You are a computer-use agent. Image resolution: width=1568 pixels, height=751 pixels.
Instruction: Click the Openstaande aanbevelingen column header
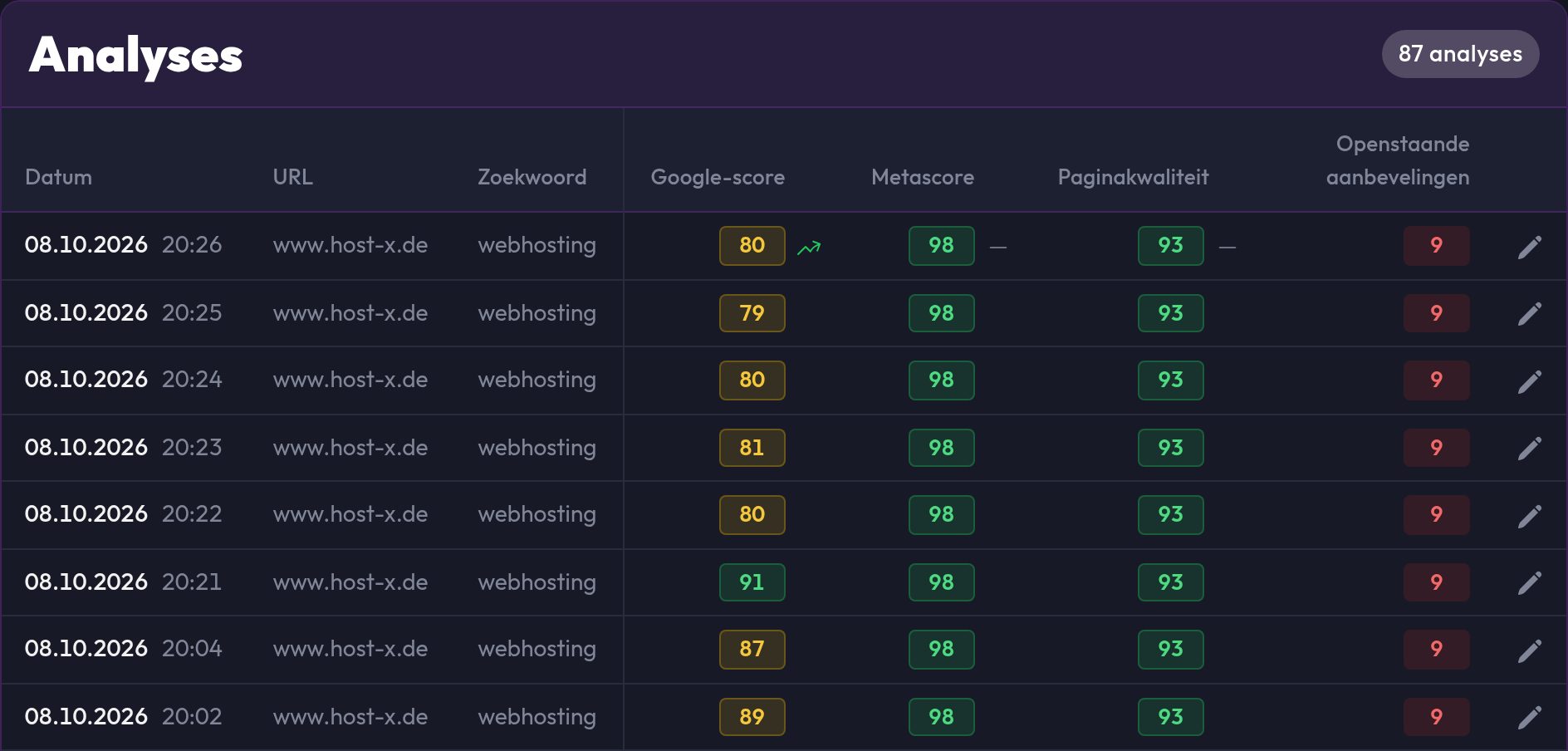click(x=1398, y=160)
